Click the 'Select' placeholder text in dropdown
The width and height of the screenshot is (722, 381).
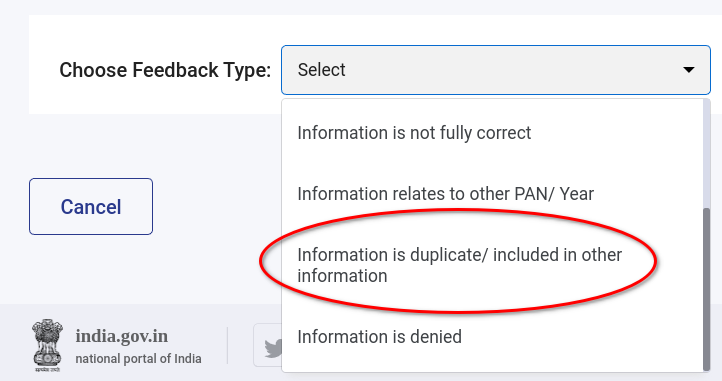(x=321, y=70)
